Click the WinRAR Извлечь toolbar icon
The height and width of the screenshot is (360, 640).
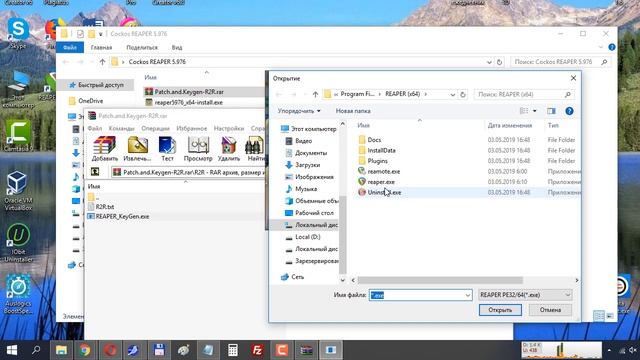pos(138,149)
